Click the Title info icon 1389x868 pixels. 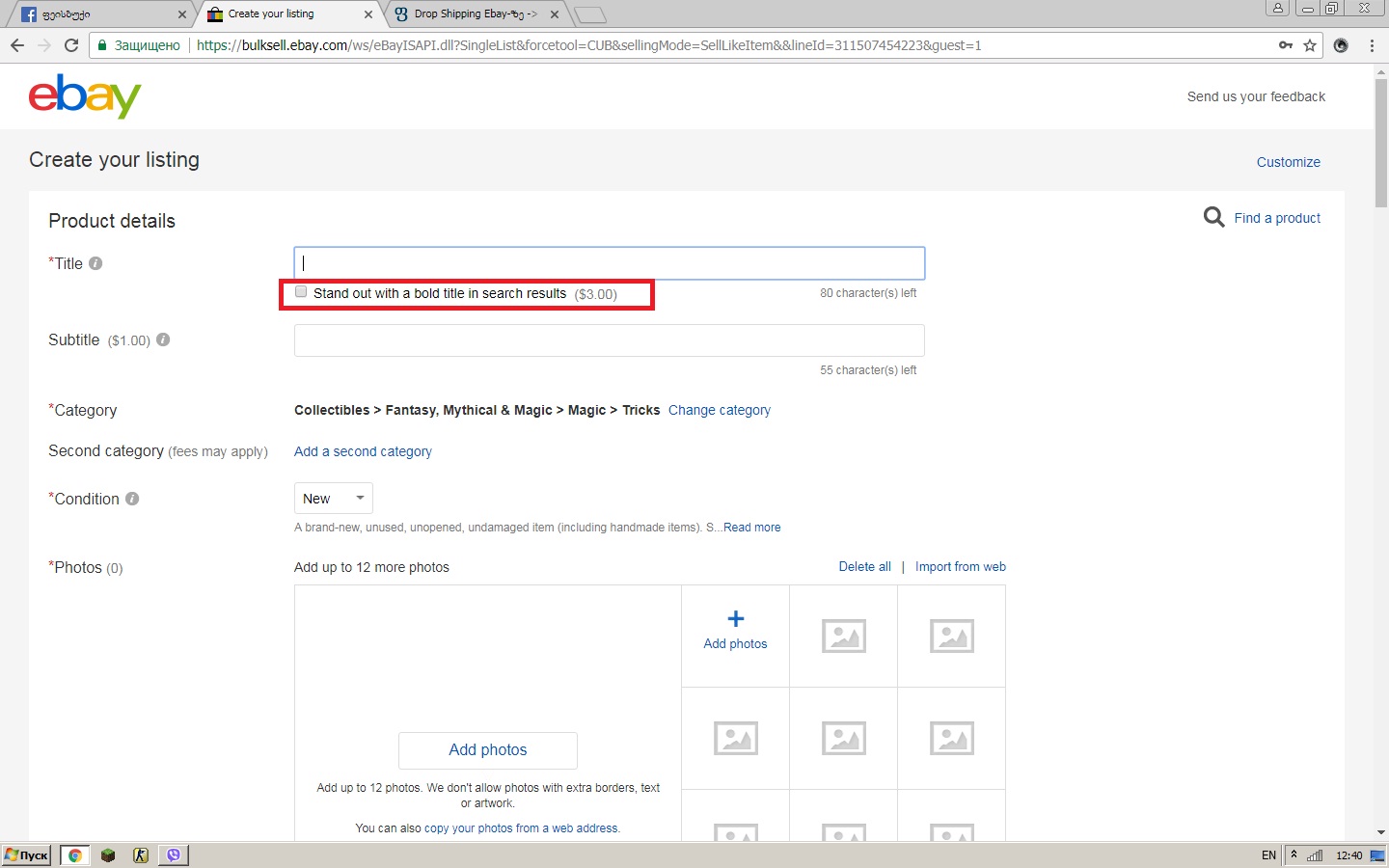(x=95, y=263)
